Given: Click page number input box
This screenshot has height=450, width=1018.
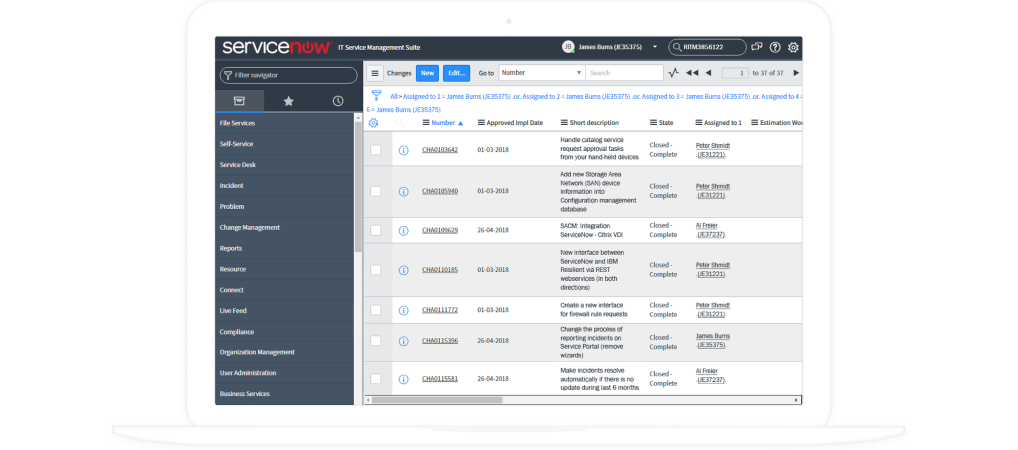Looking at the screenshot, I should point(735,73).
